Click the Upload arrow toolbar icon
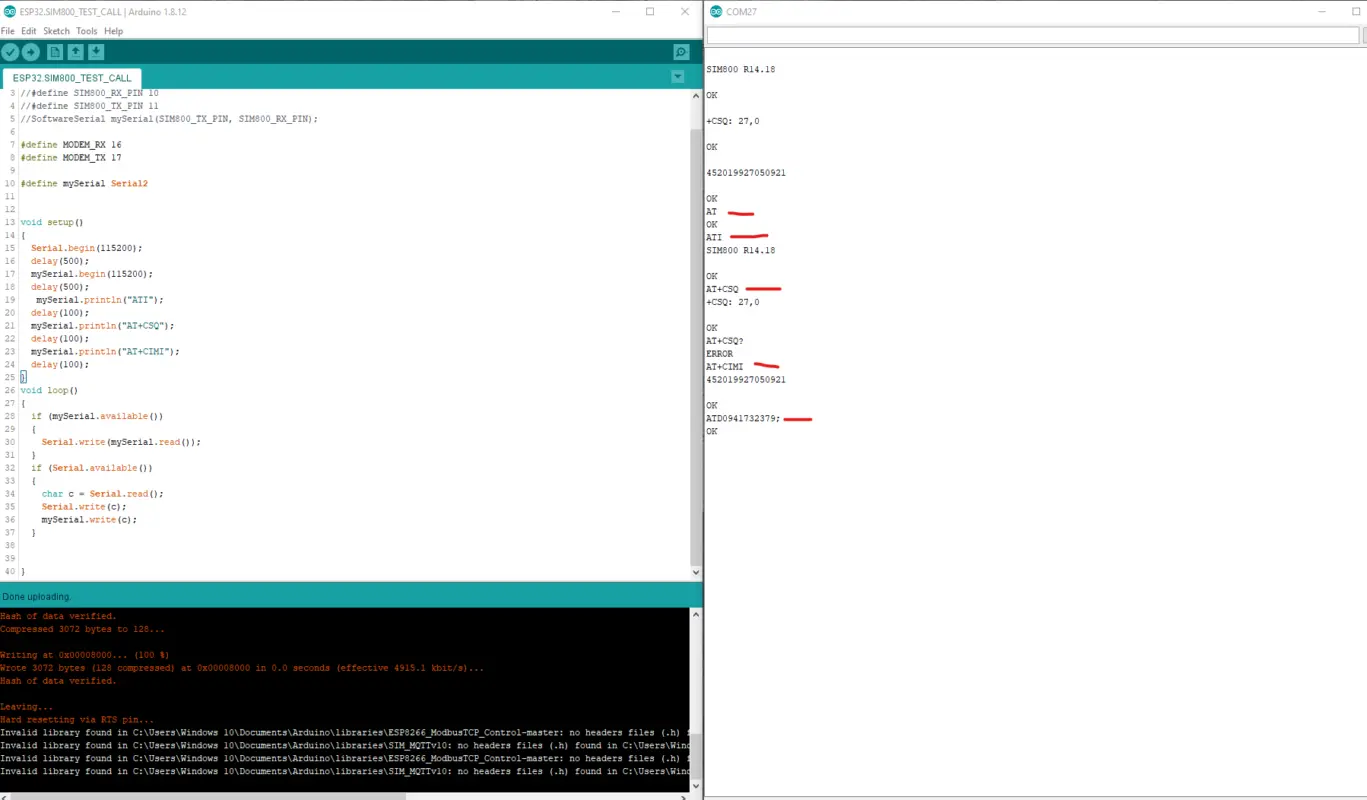 click(x=31, y=52)
